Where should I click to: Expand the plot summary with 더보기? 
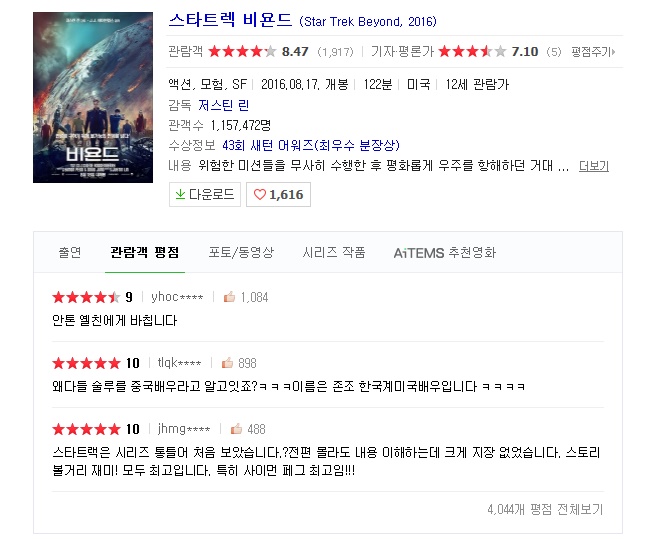point(593,166)
